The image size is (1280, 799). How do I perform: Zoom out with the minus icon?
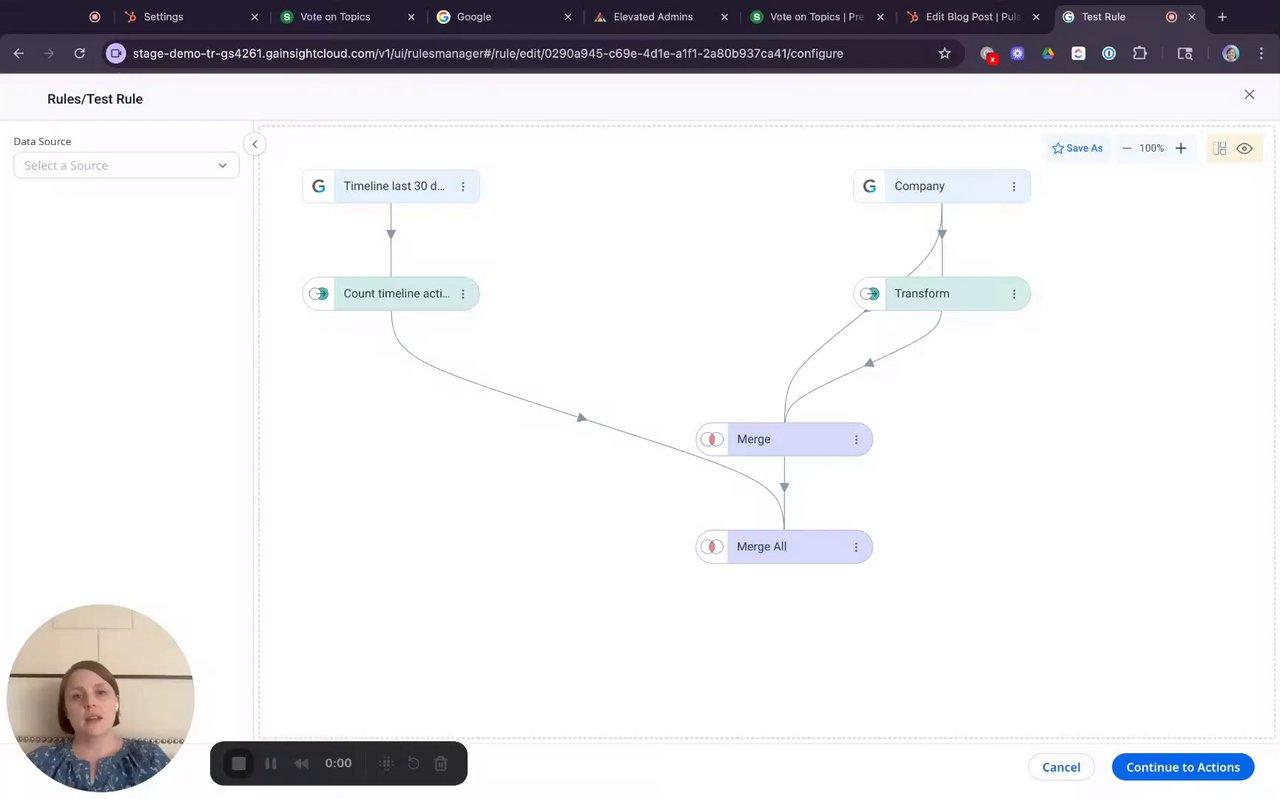pos(1127,148)
